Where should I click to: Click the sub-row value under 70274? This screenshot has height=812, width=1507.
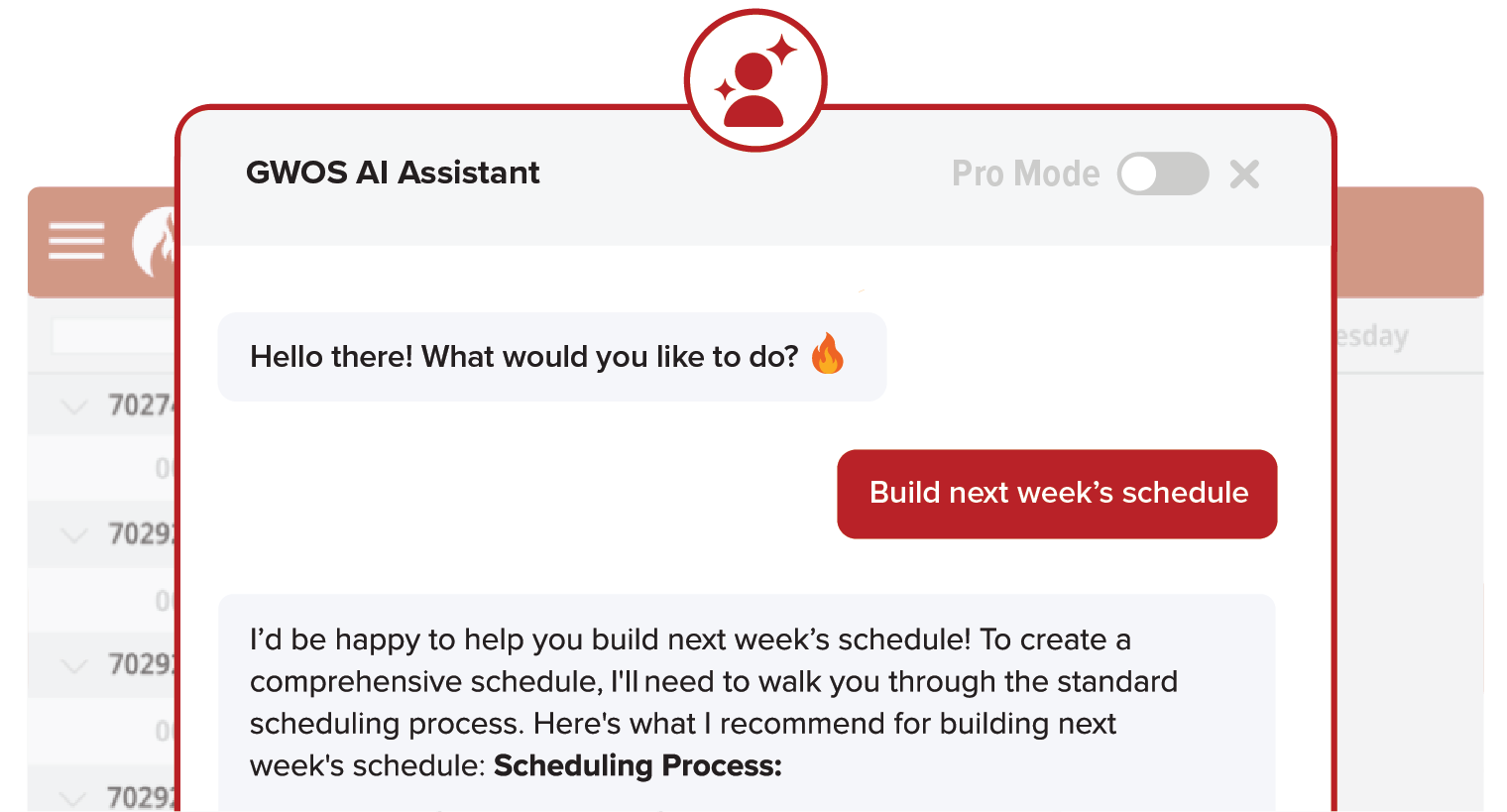point(164,469)
